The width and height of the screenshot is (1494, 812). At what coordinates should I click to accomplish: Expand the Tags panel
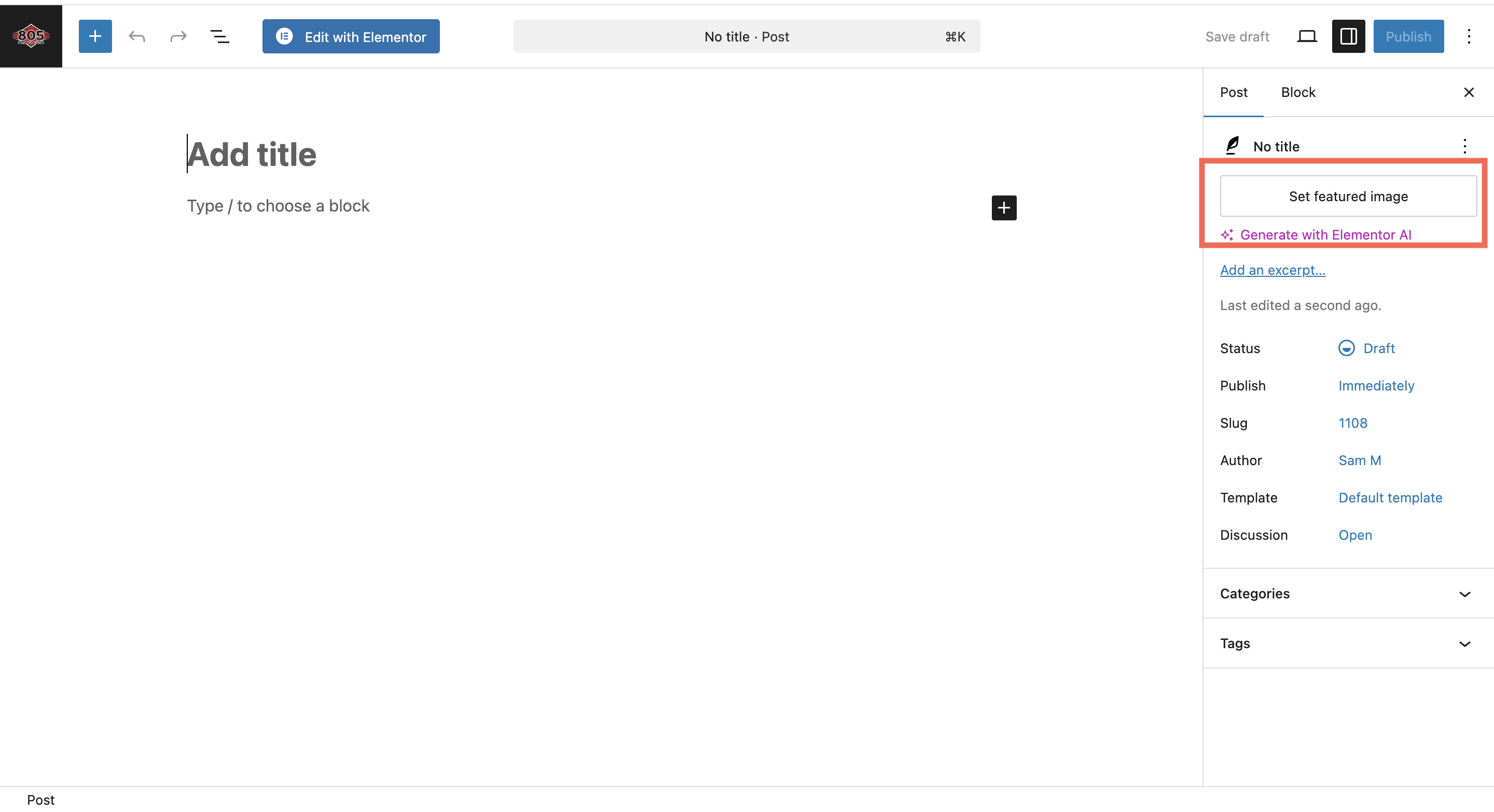pyautogui.click(x=1348, y=643)
